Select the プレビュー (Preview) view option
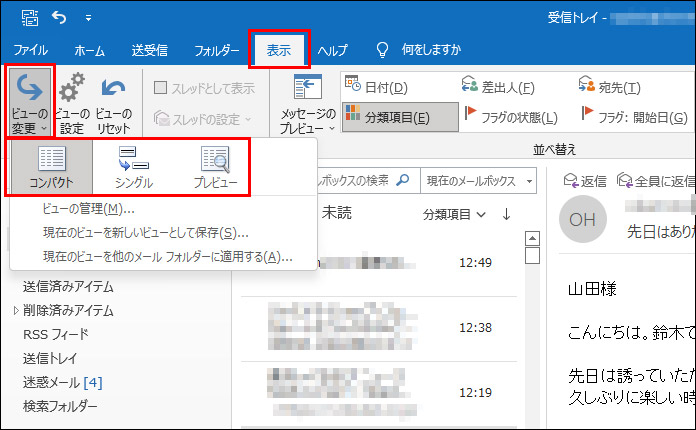696x430 pixels. 215,167
